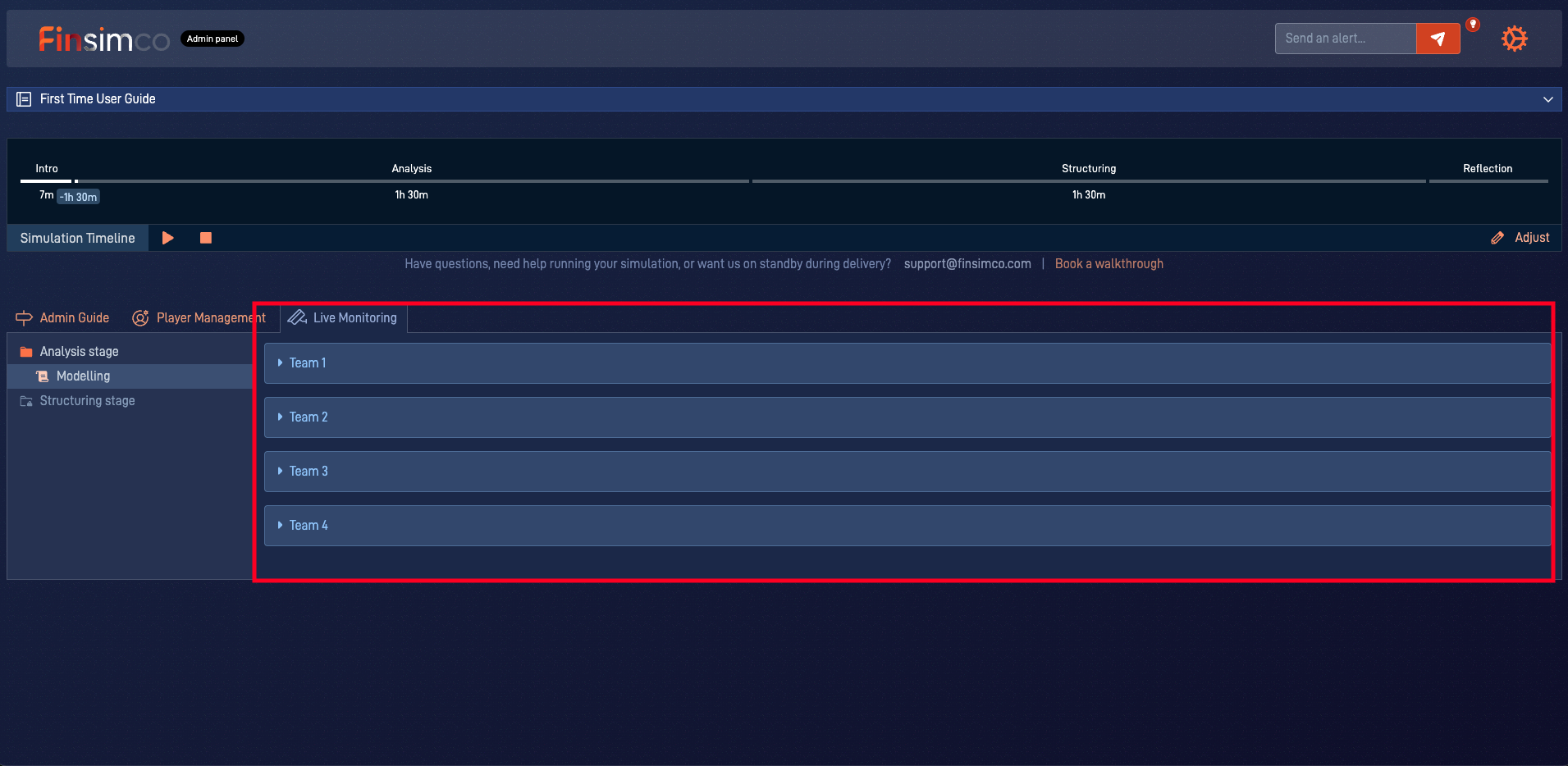Viewport: 1568px width, 766px height.
Task: Open the Admin Guide tab
Action: [62, 318]
